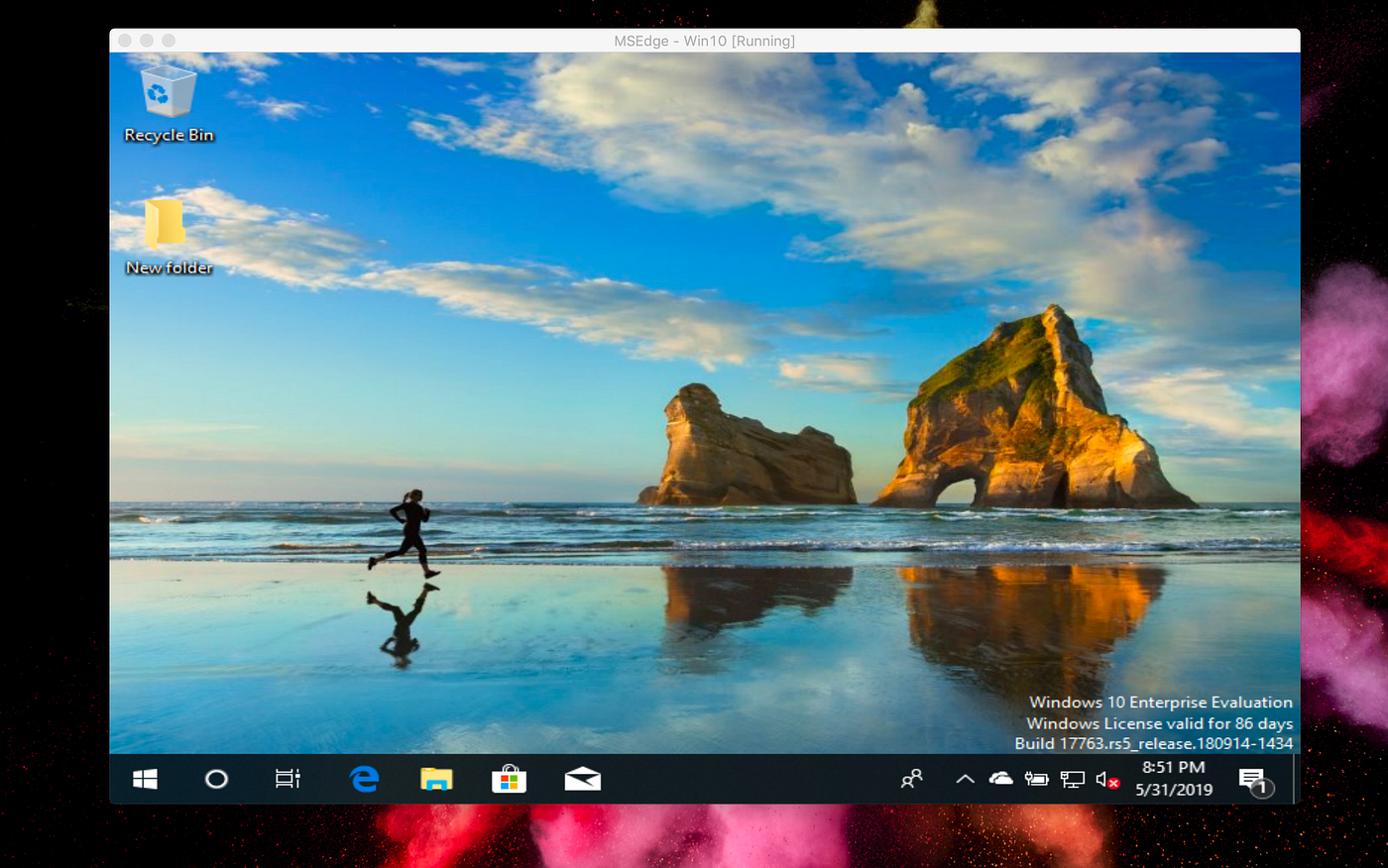Open the clock showing 8:51 PM
Image resolution: width=1388 pixels, height=868 pixels.
1174,779
